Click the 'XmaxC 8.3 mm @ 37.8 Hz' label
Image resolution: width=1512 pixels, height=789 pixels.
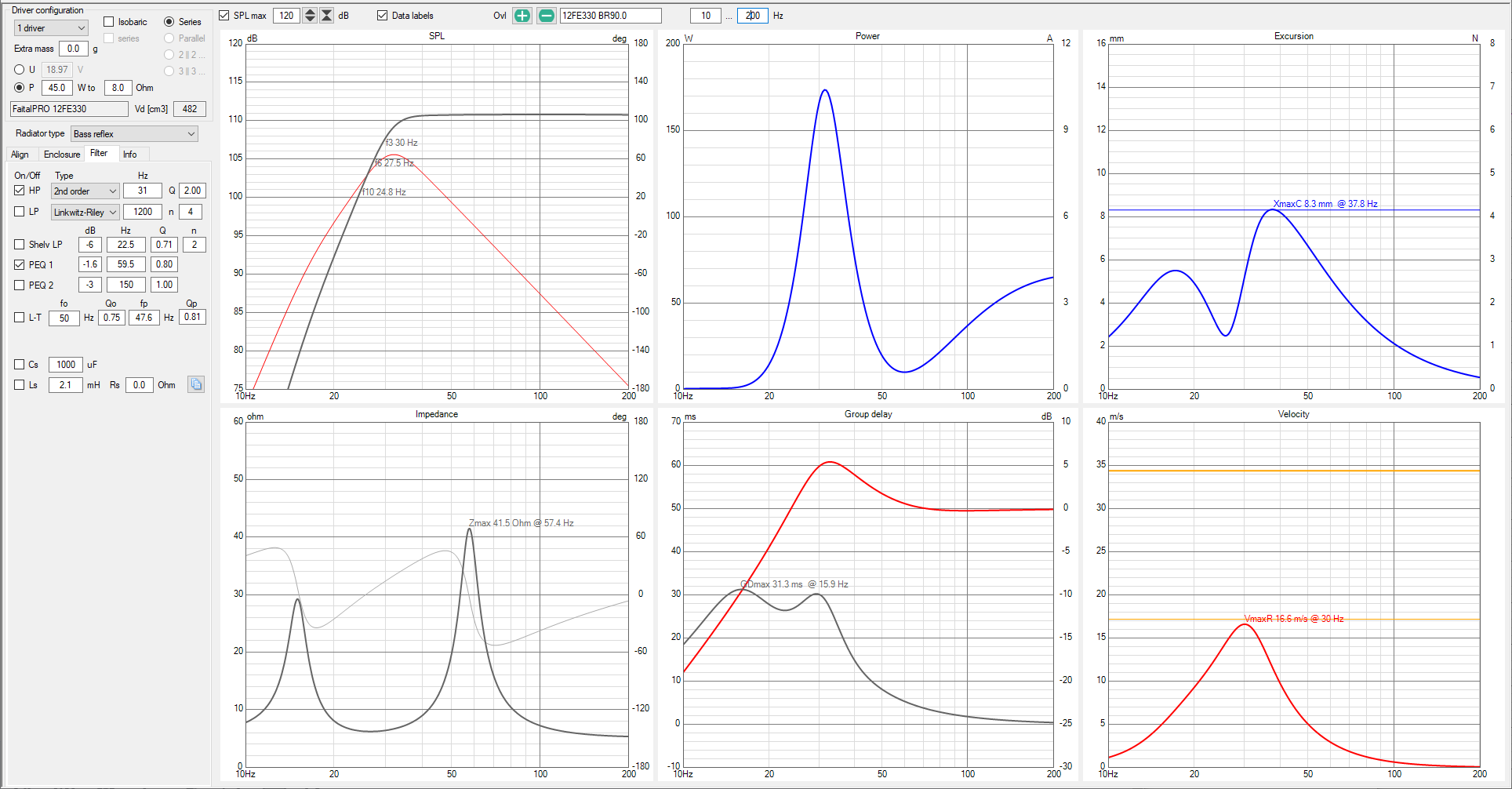point(1325,204)
